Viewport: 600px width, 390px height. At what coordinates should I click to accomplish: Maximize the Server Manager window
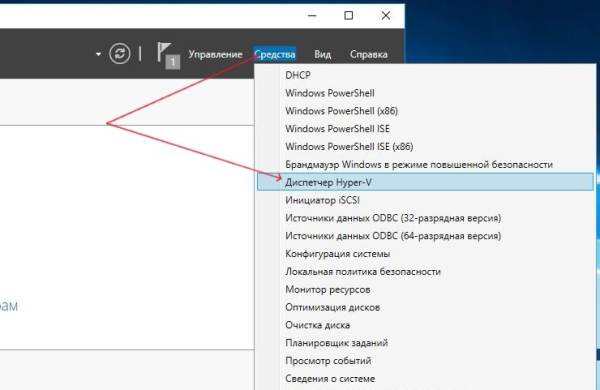tap(348, 15)
